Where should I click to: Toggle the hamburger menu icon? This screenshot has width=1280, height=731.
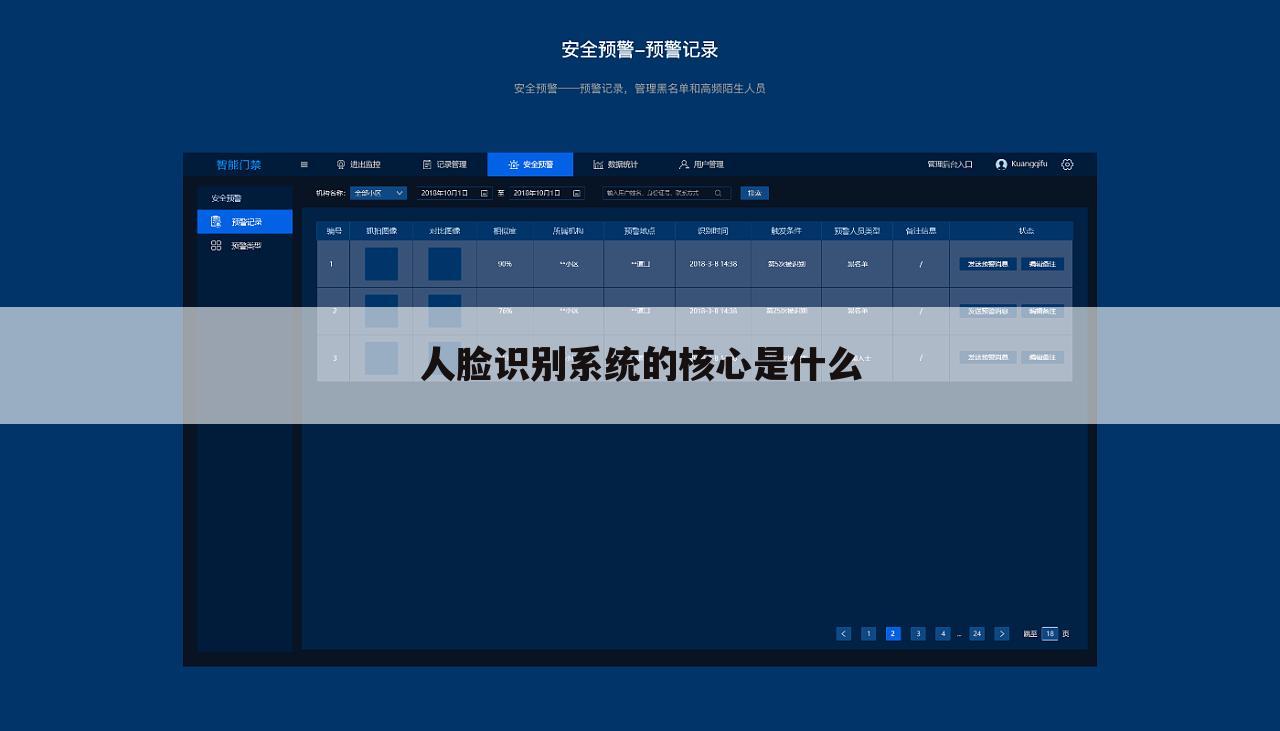coord(304,165)
